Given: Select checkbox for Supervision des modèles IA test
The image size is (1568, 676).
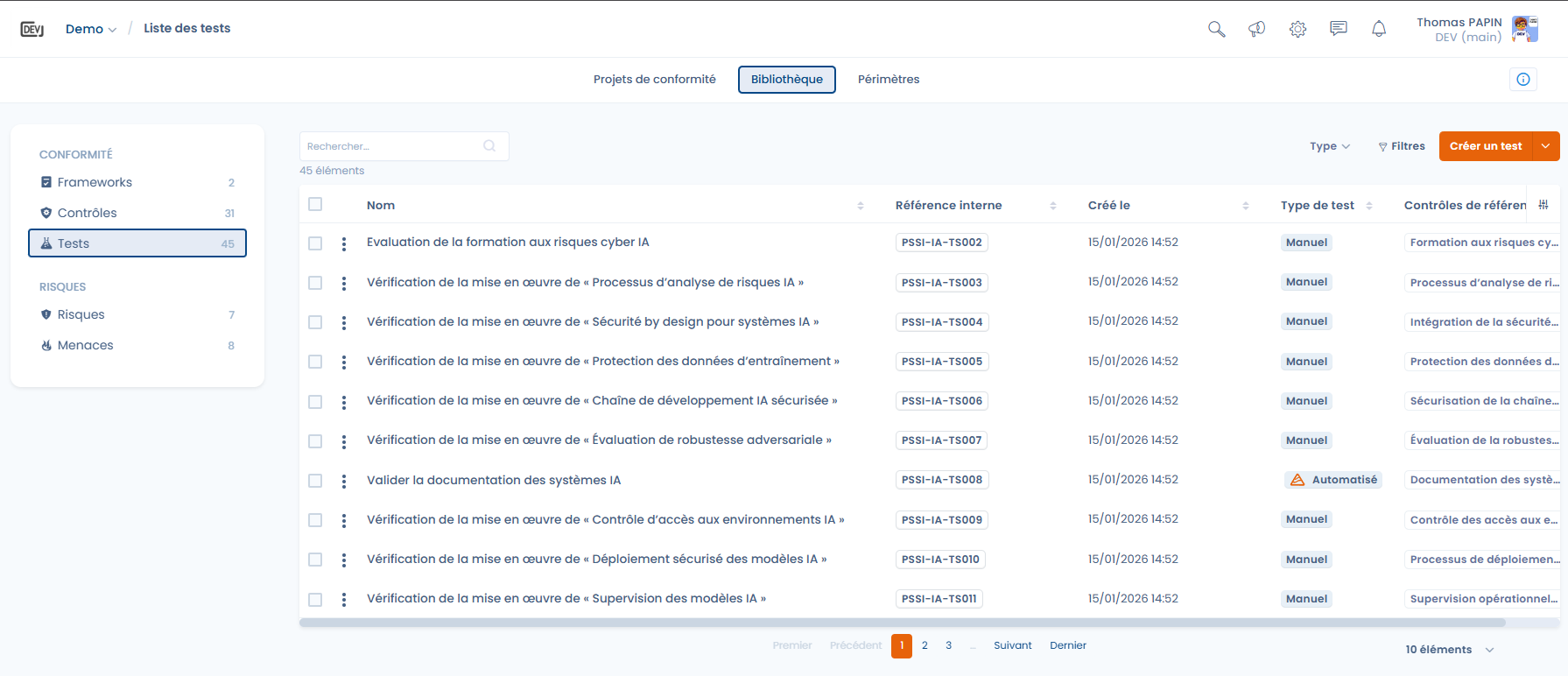Looking at the screenshot, I should 315,600.
